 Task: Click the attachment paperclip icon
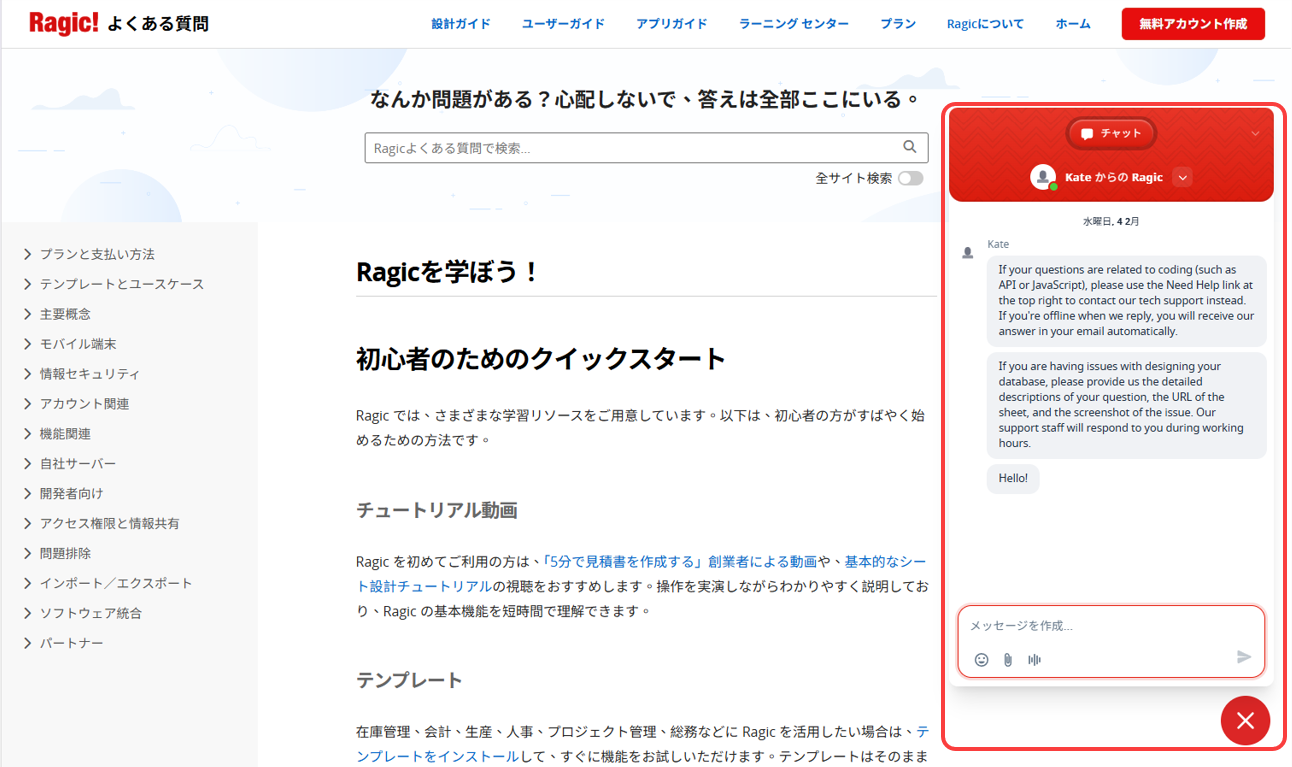(1008, 660)
